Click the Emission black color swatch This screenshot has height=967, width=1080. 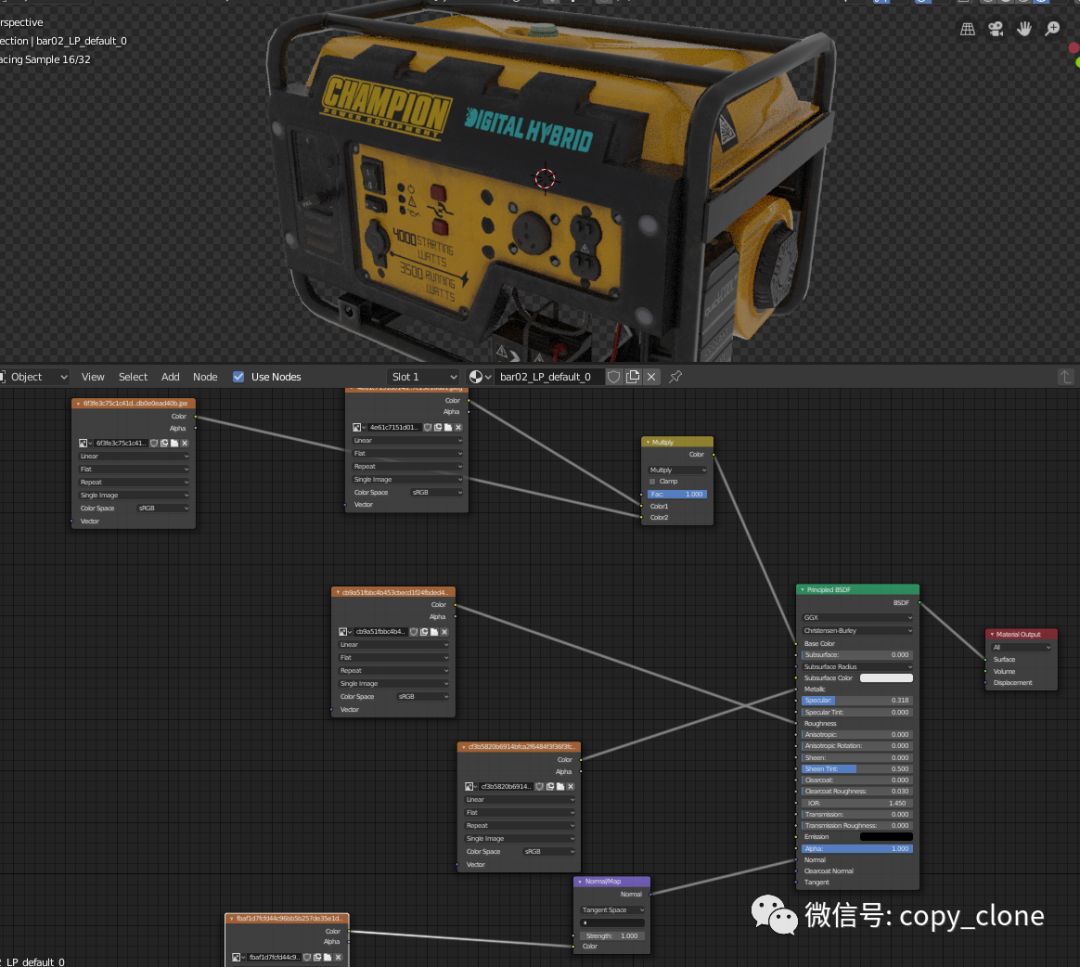pyautogui.click(x=886, y=837)
